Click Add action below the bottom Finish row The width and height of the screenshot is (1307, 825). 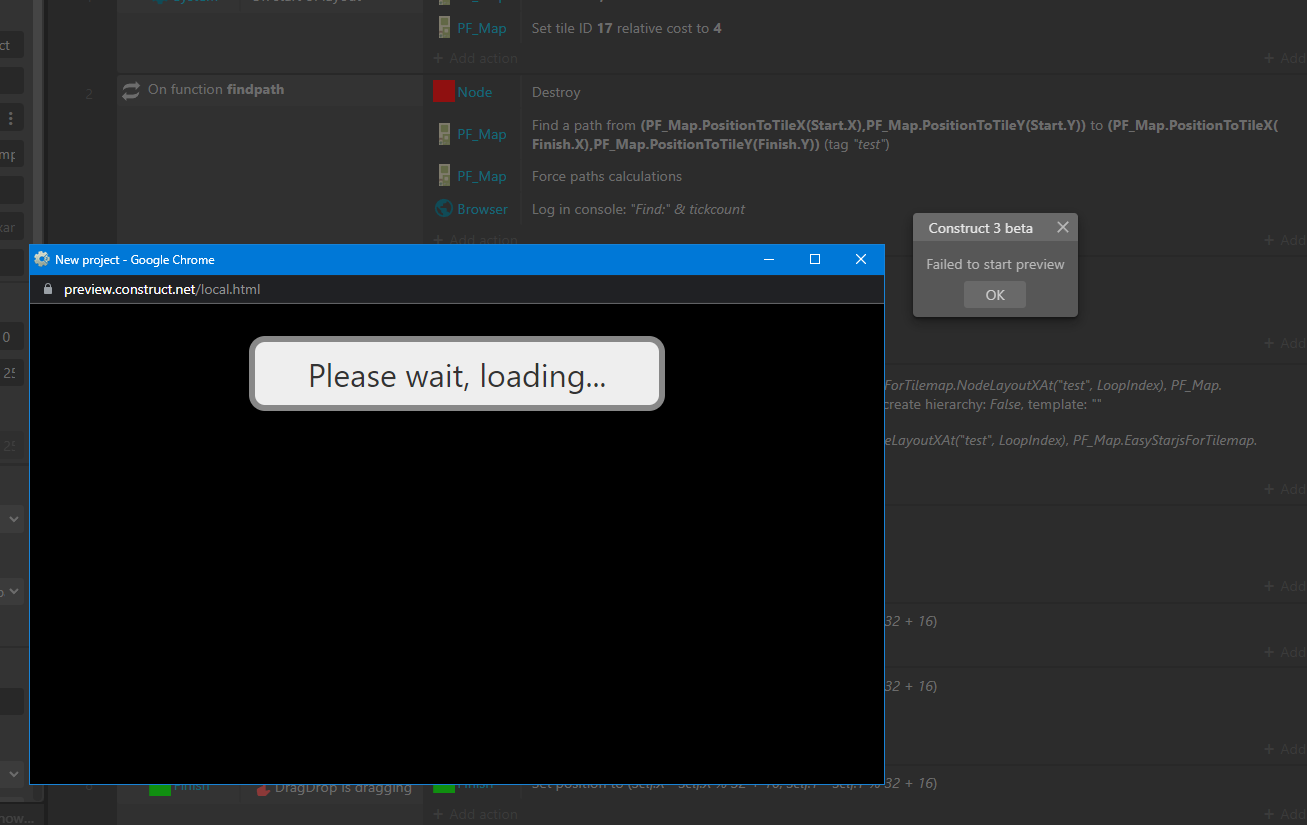click(475, 814)
